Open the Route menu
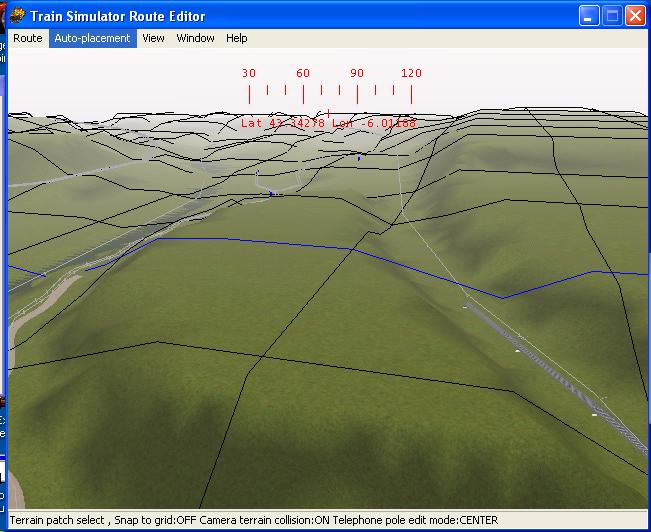 pos(28,38)
